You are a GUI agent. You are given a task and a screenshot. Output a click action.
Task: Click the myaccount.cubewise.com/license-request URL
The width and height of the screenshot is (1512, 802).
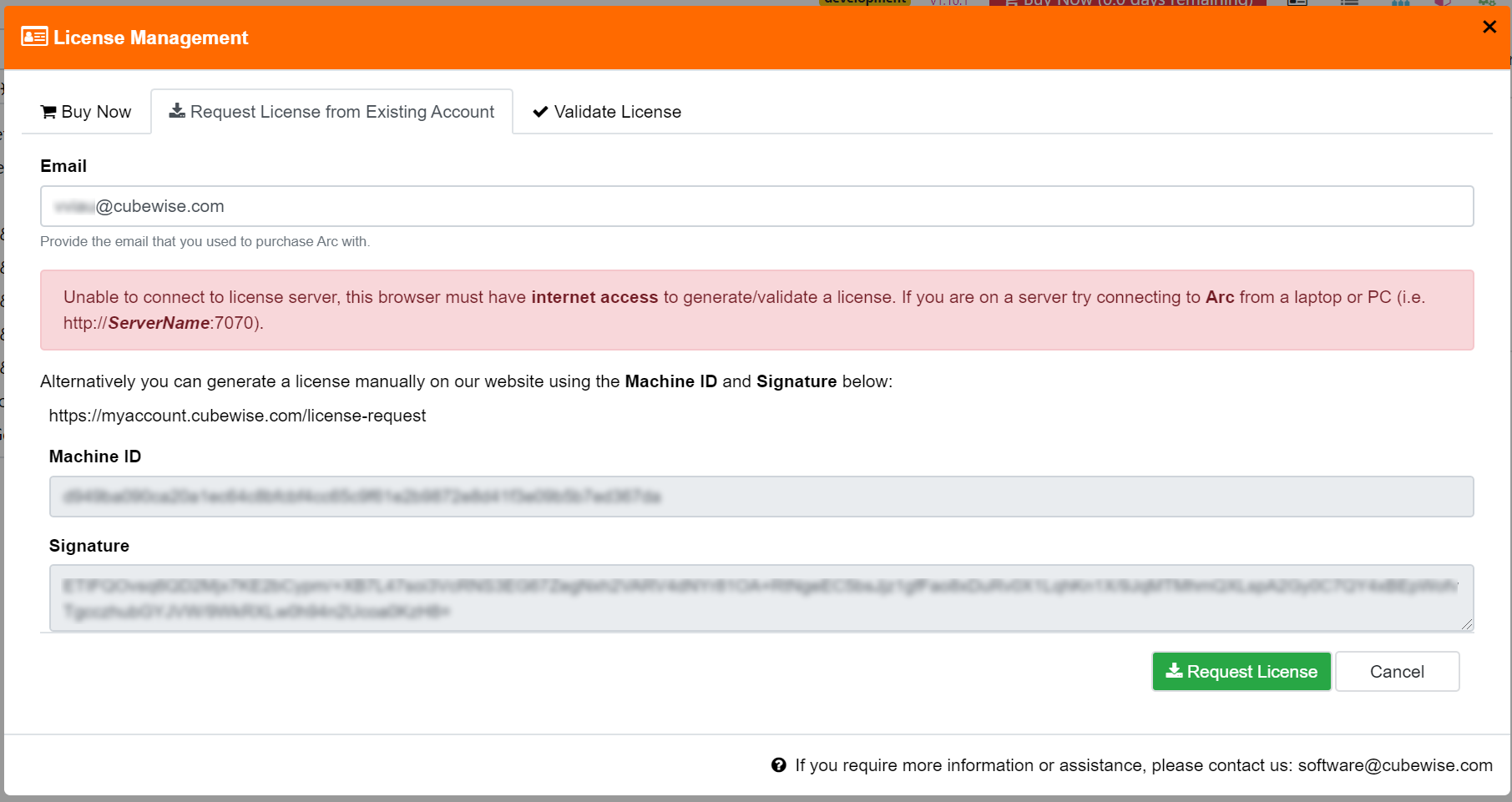(237, 416)
